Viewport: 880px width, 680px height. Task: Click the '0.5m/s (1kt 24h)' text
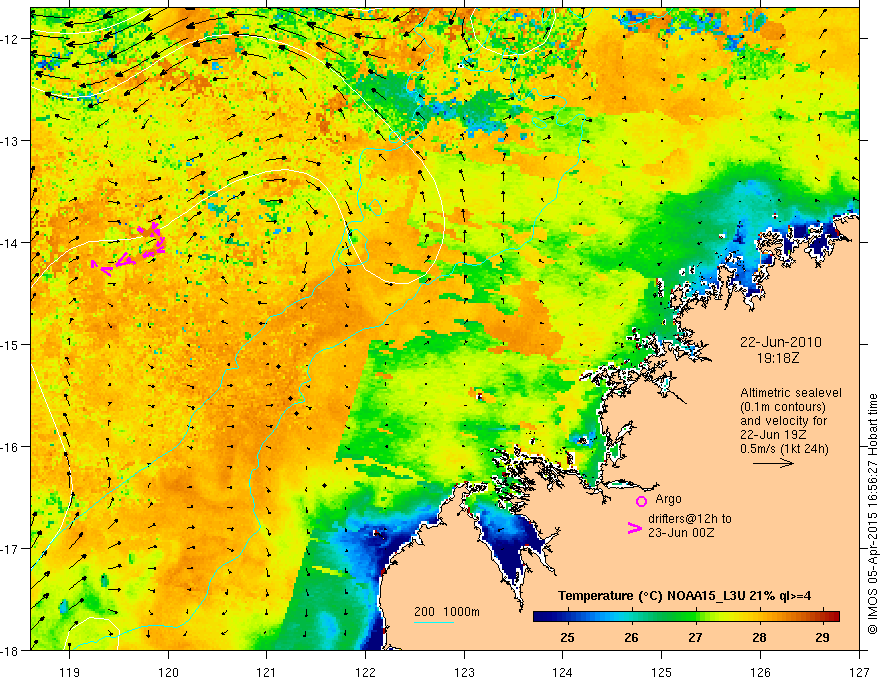[x=784, y=448]
